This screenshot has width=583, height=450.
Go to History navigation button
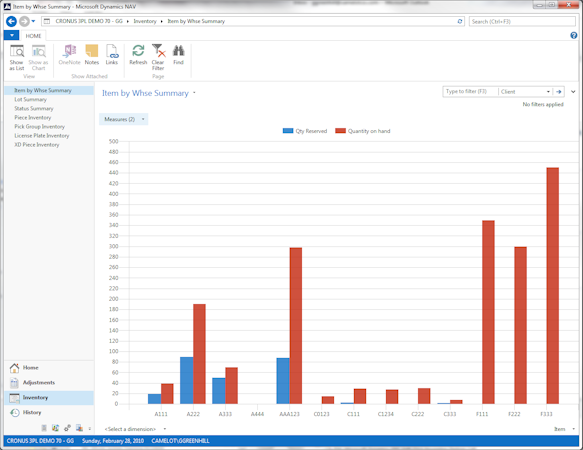(x=32, y=412)
